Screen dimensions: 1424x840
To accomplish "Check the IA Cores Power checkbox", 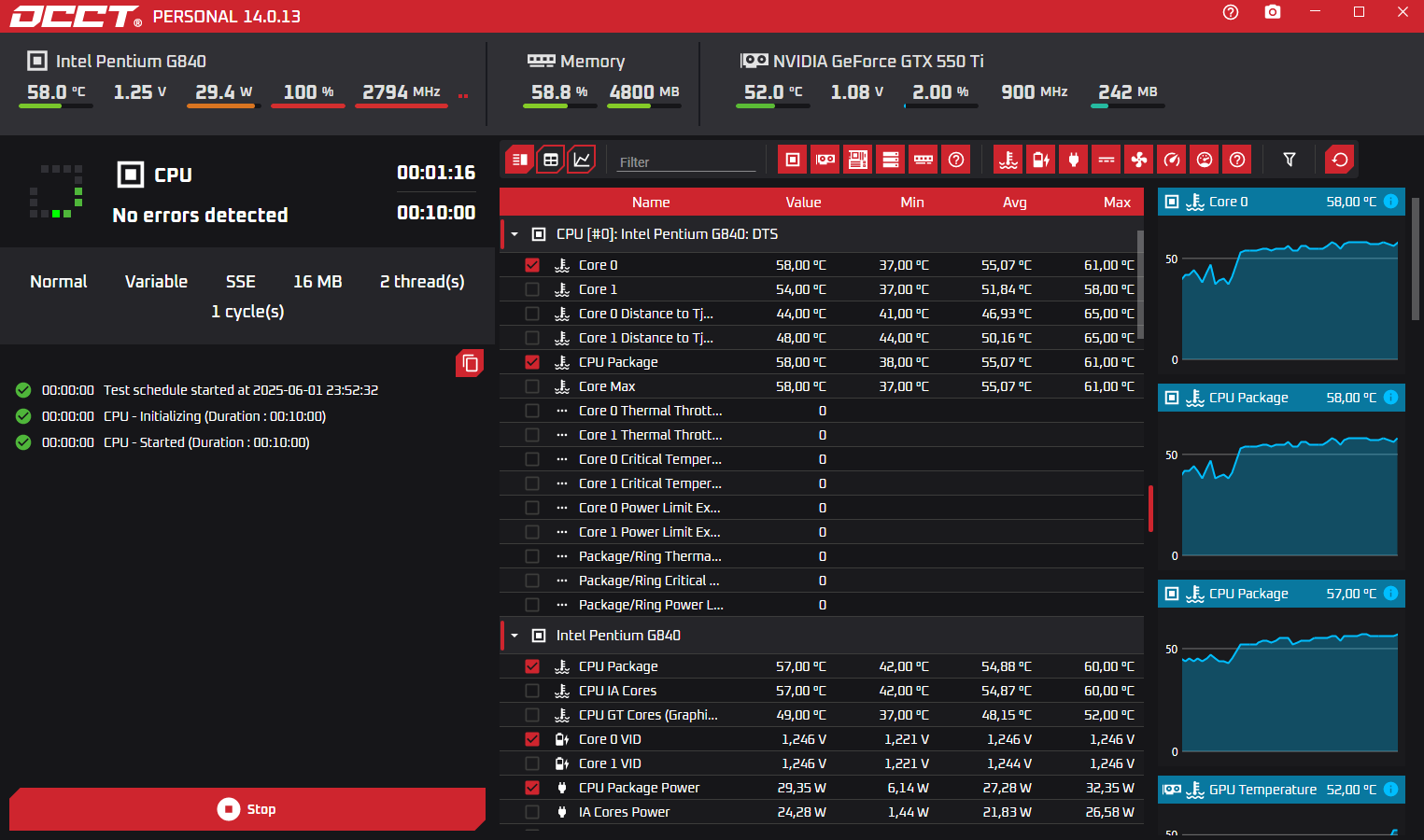I will (532, 812).
